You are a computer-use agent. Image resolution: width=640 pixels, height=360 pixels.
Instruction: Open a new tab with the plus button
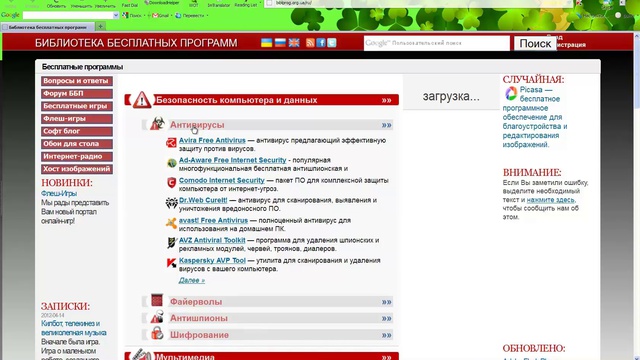coord(100,27)
